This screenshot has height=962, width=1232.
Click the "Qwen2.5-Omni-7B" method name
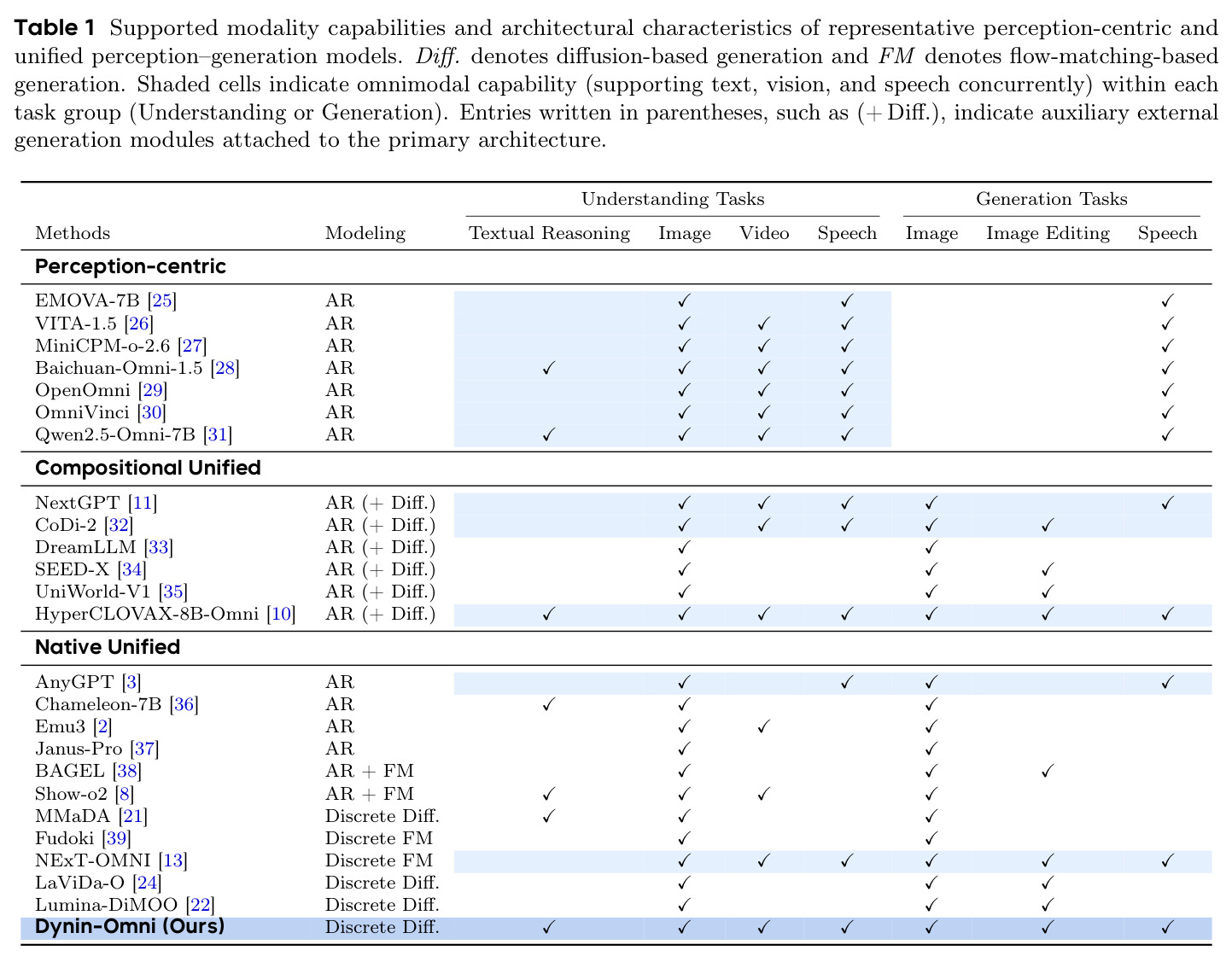click(116, 435)
